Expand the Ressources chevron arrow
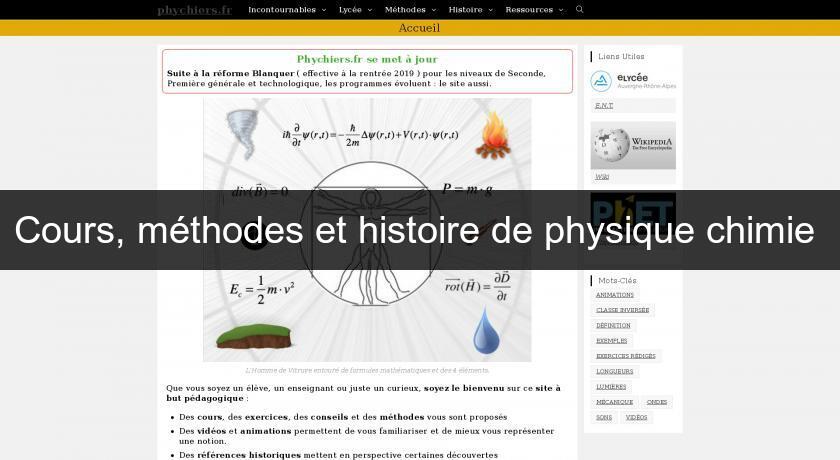 click(561, 10)
